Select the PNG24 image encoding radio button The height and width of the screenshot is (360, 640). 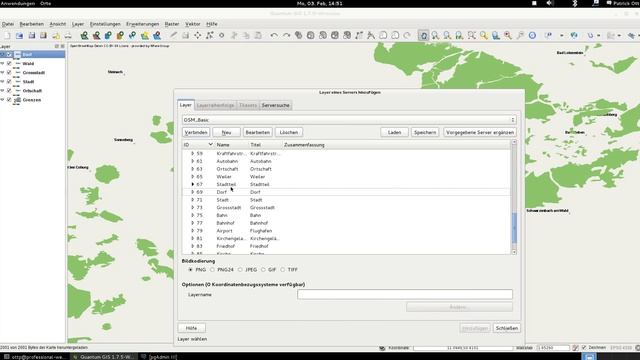pos(212,270)
